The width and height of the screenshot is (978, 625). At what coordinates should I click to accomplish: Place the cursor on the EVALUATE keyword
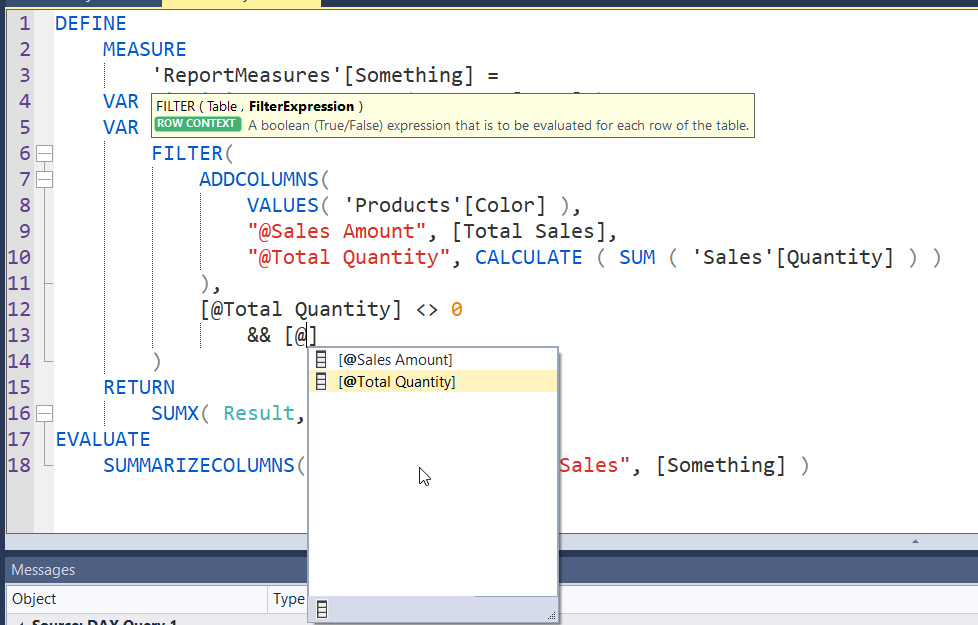point(103,438)
